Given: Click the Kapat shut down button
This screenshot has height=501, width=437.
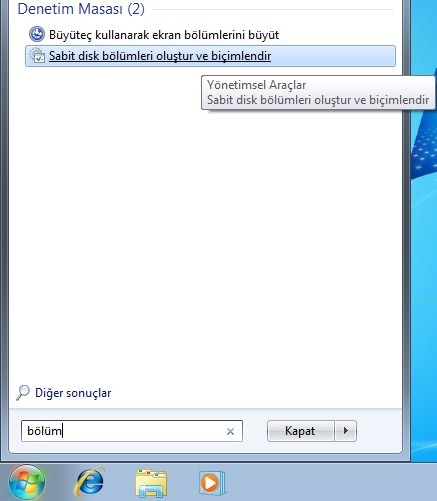Looking at the screenshot, I should [300, 431].
